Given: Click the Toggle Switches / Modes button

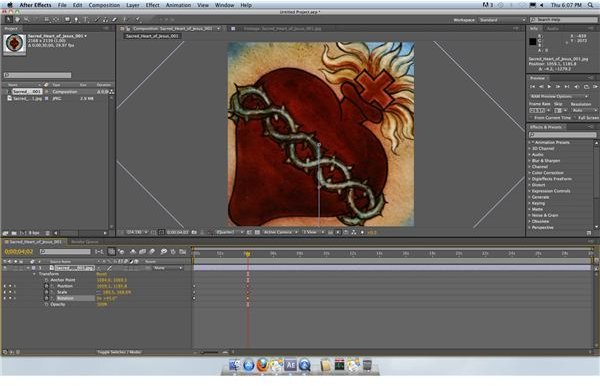Looking at the screenshot, I should tap(119, 352).
